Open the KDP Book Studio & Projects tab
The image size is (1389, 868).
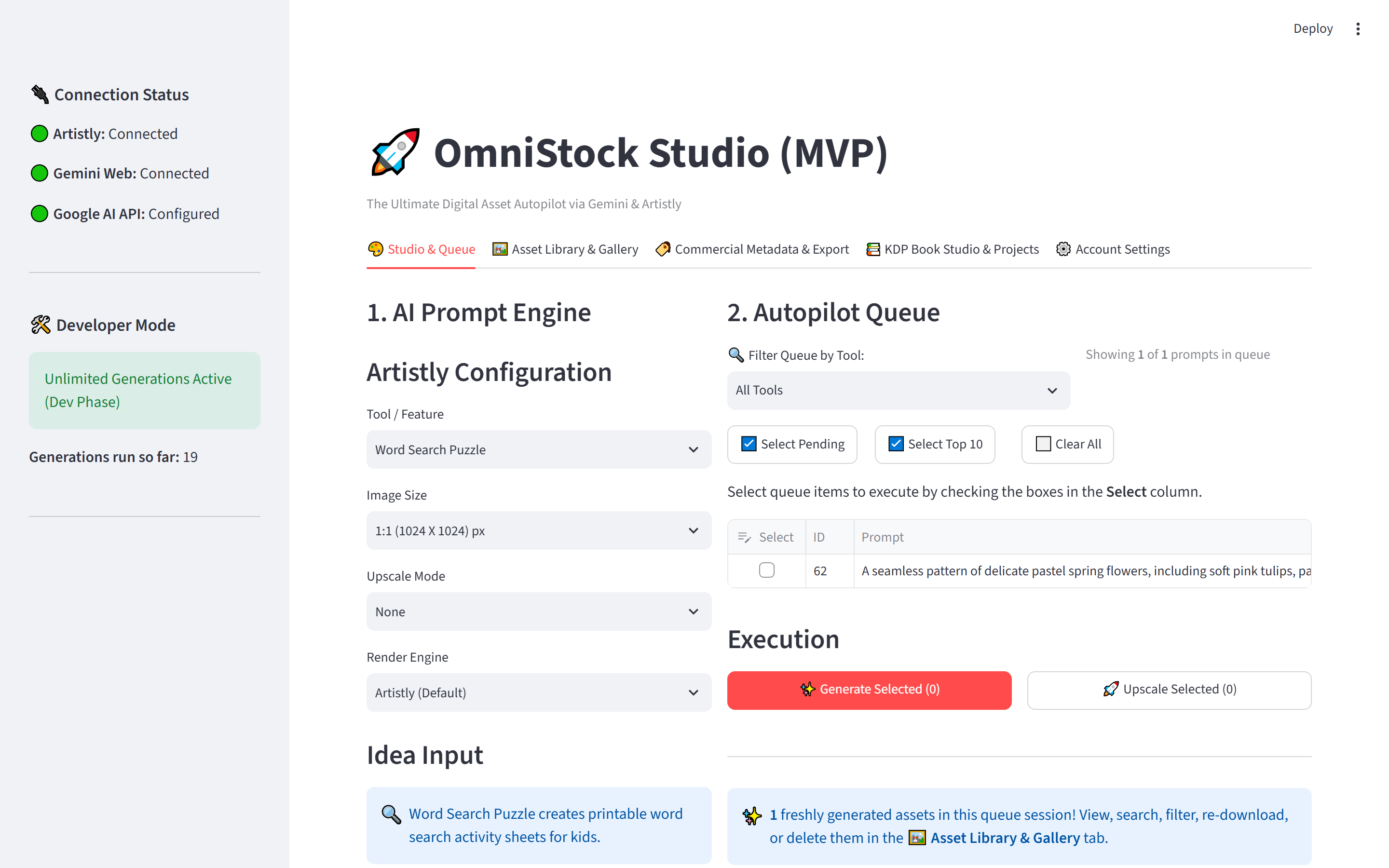(x=952, y=249)
